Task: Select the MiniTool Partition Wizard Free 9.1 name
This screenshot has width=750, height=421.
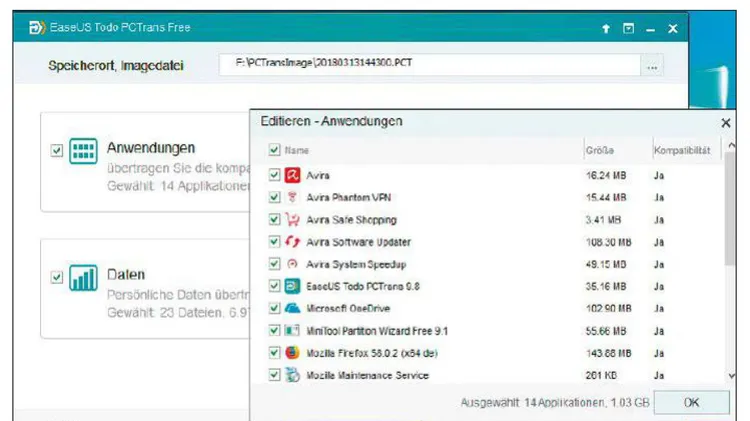Action: click(377, 331)
